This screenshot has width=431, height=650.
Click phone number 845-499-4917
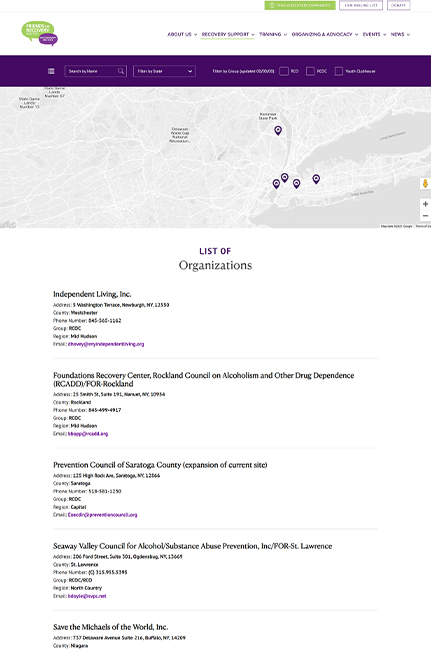(x=104, y=410)
